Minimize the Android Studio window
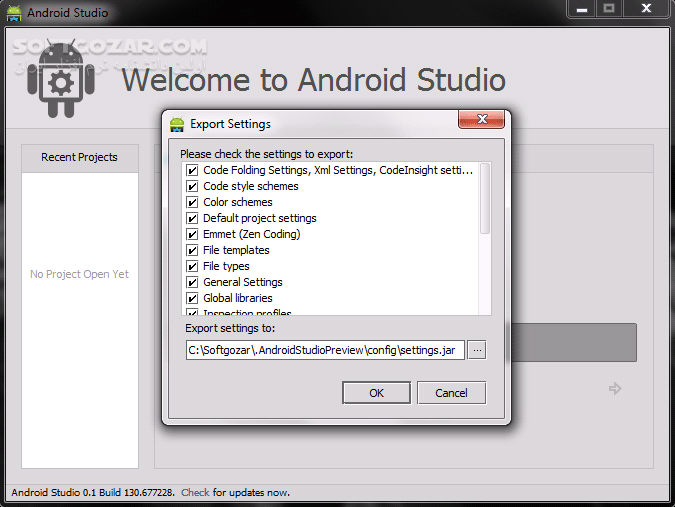Image resolution: width=675 pixels, height=507 pixels. coord(582,9)
